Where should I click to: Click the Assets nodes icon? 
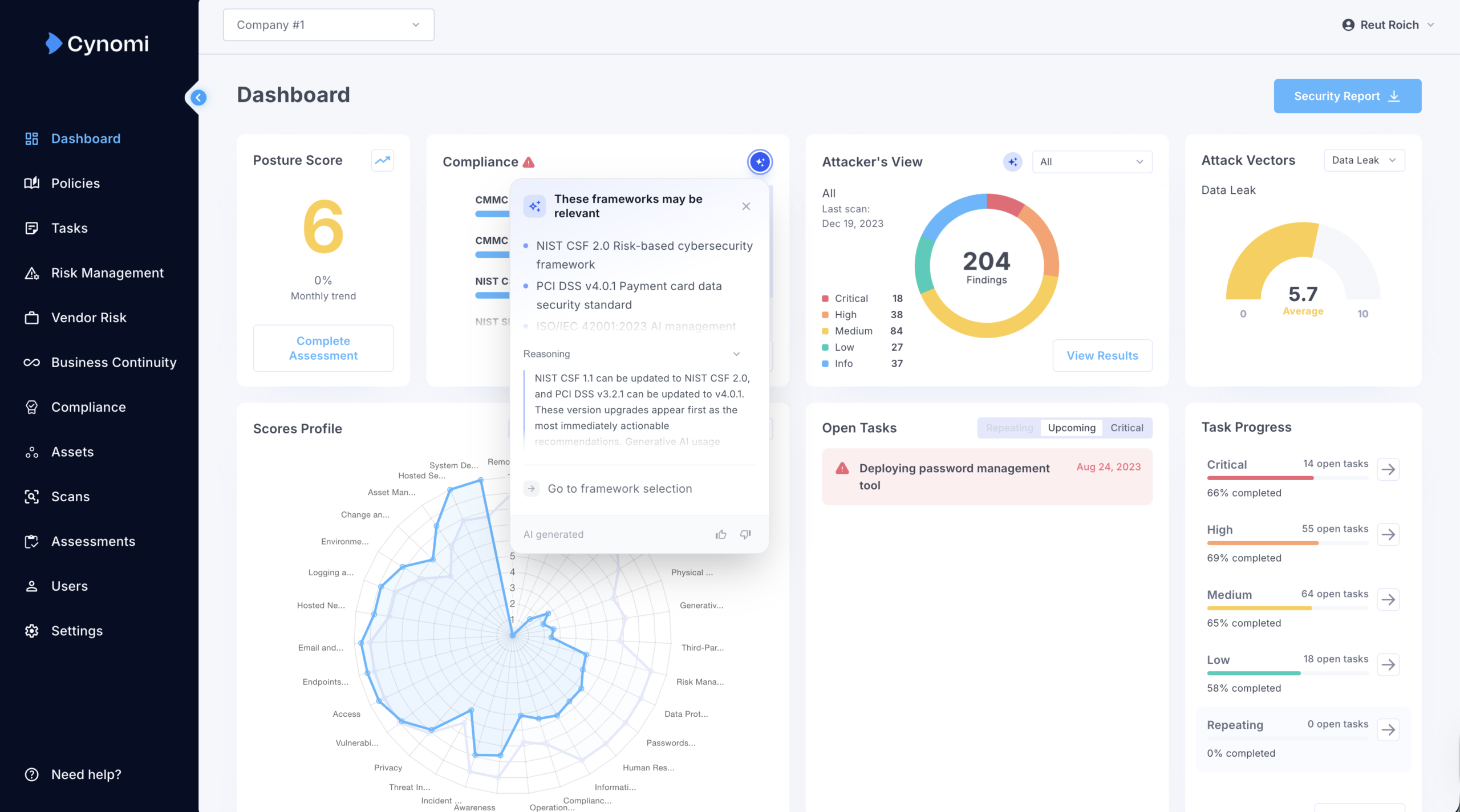click(32, 452)
